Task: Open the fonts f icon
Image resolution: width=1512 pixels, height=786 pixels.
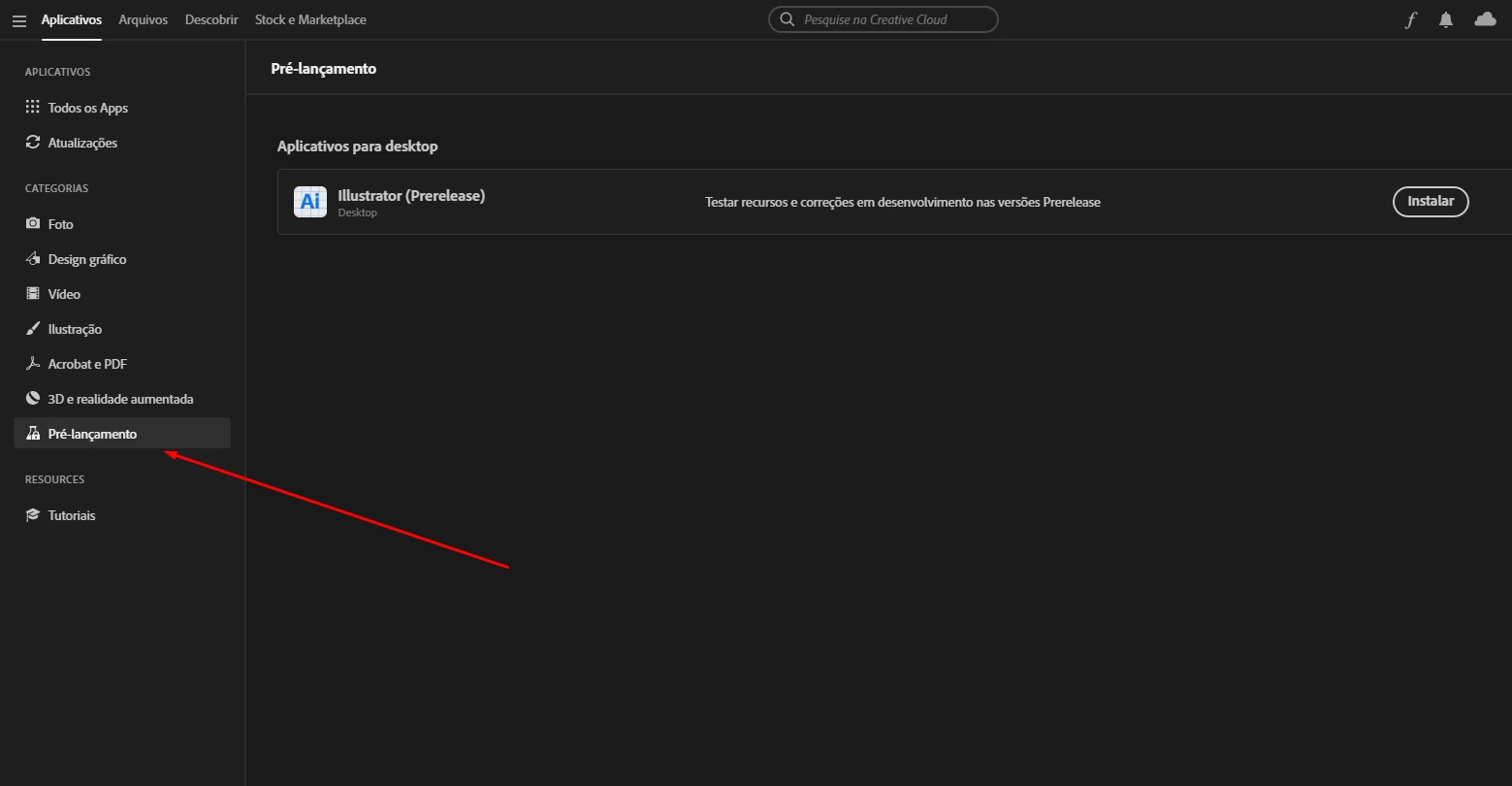Action: pos(1411,19)
